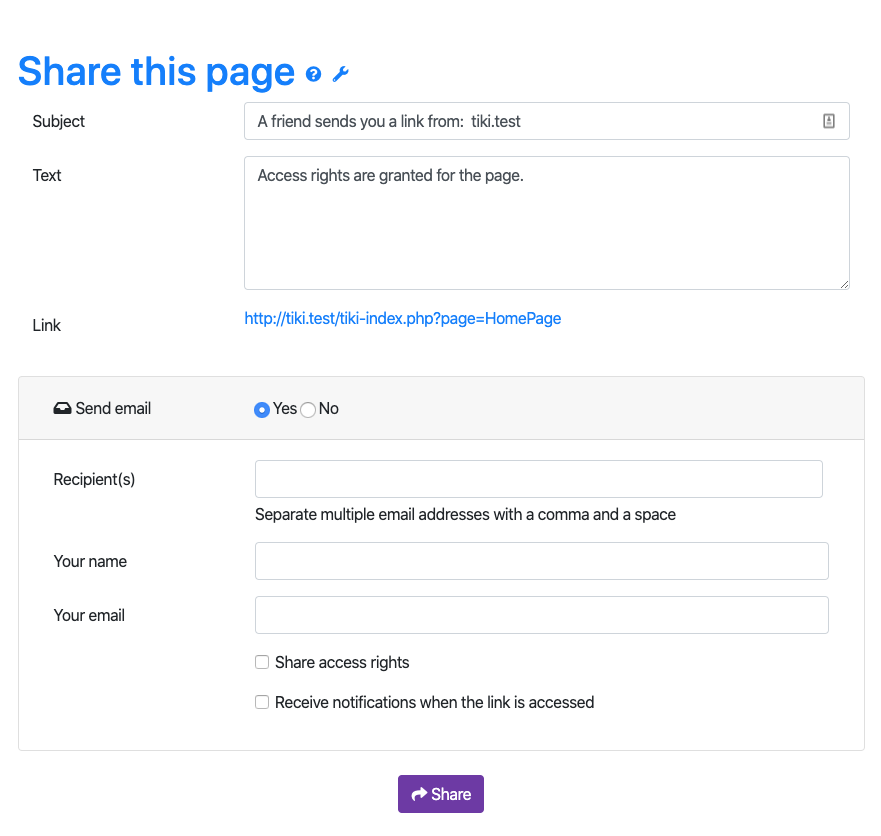Image resolution: width=881 pixels, height=836 pixels.
Task: Click the Your email input field
Action: [542, 615]
